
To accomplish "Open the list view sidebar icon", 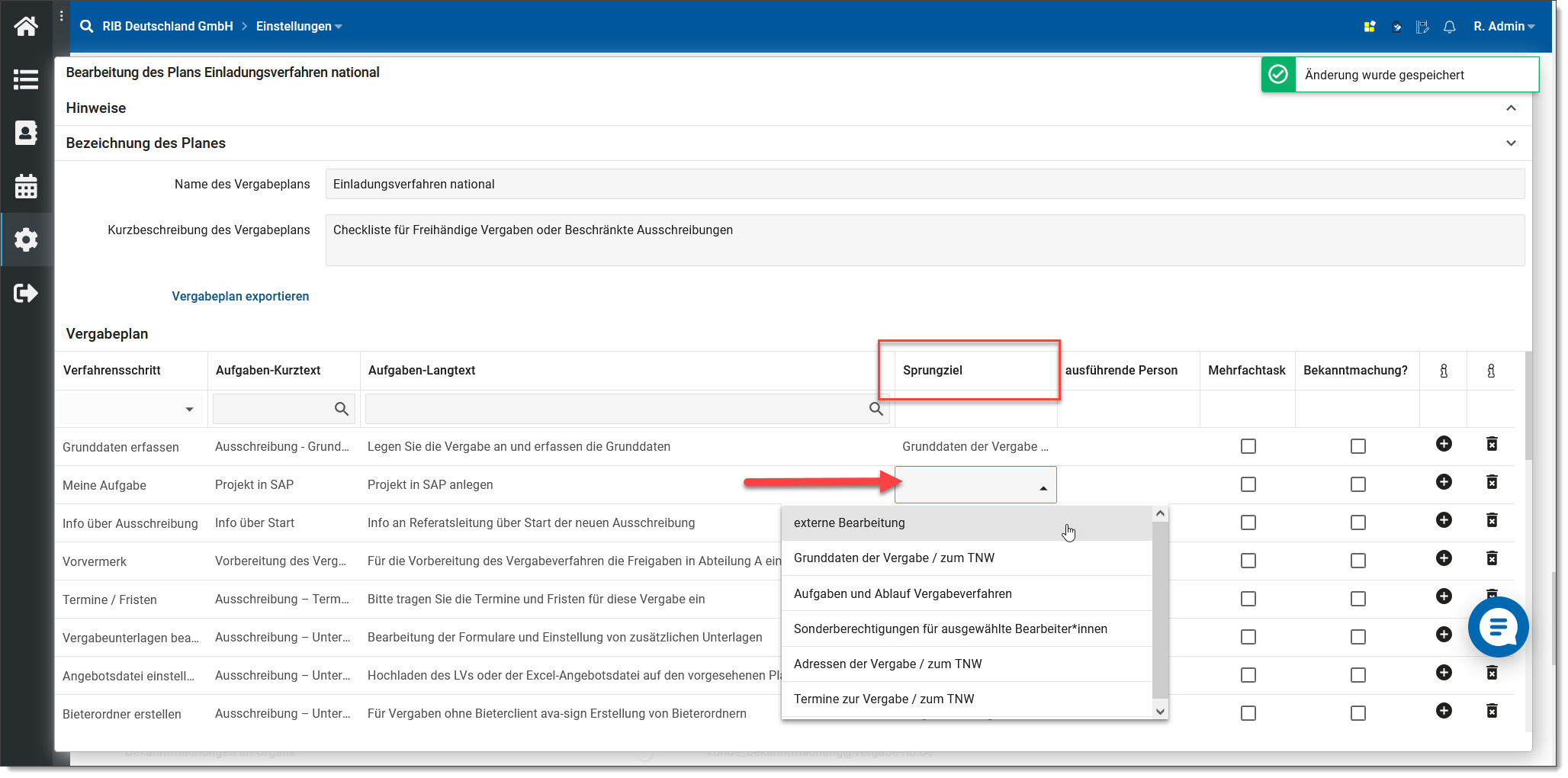I will [x=26, y=79].
